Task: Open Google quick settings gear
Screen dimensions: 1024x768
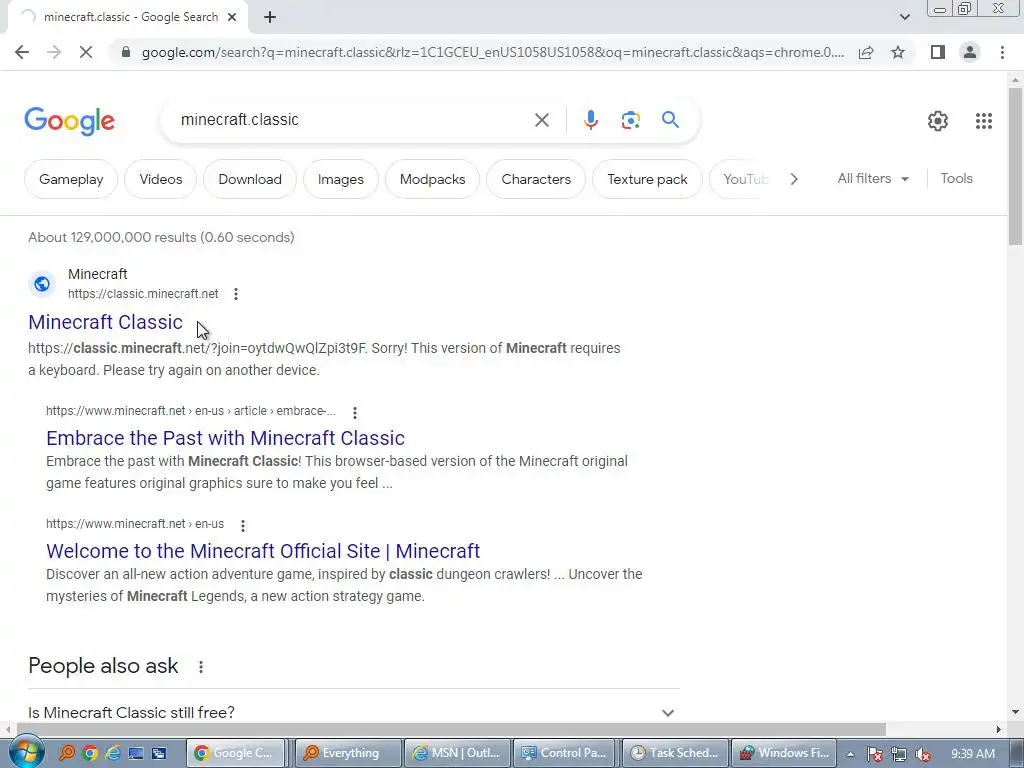Action: click(x=938, y=121)
